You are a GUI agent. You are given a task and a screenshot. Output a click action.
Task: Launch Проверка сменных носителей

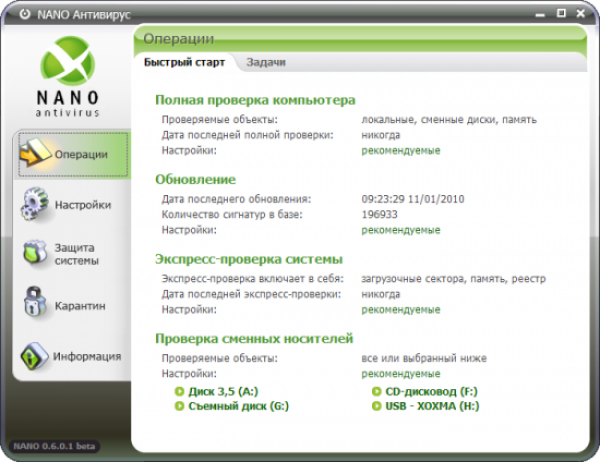point(254,338)
